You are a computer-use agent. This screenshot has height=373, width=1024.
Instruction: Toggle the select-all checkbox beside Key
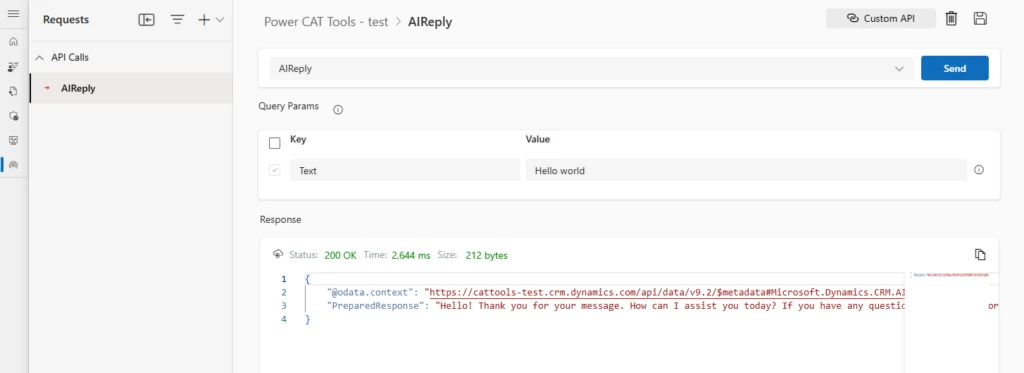[x=275, y=143]
